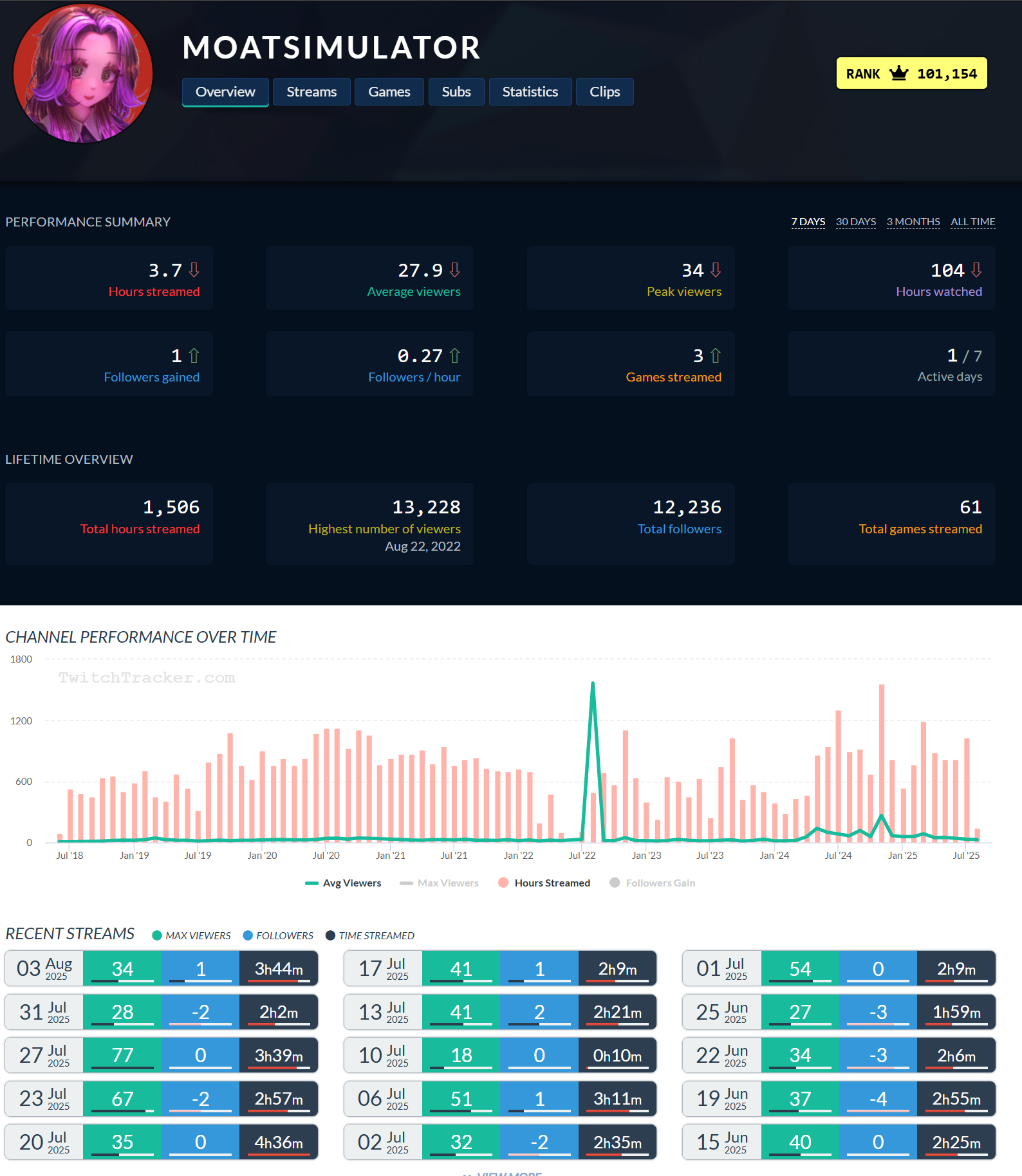Open the 22 Jun 2025 stream
This screenshot has height=1176, width=1022.
click(x=839, y=1055)
